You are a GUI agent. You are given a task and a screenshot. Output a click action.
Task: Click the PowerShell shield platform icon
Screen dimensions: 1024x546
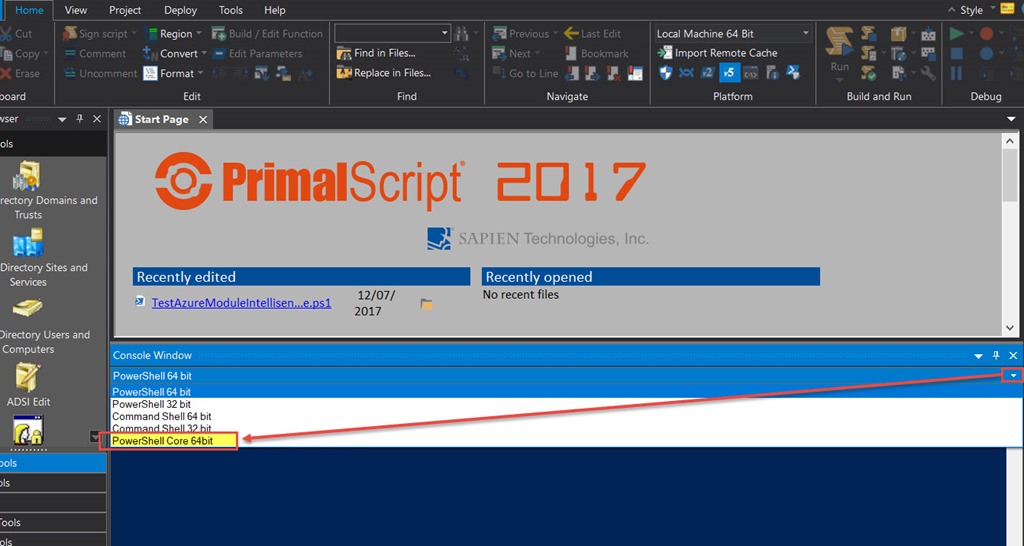click(793, 72)
